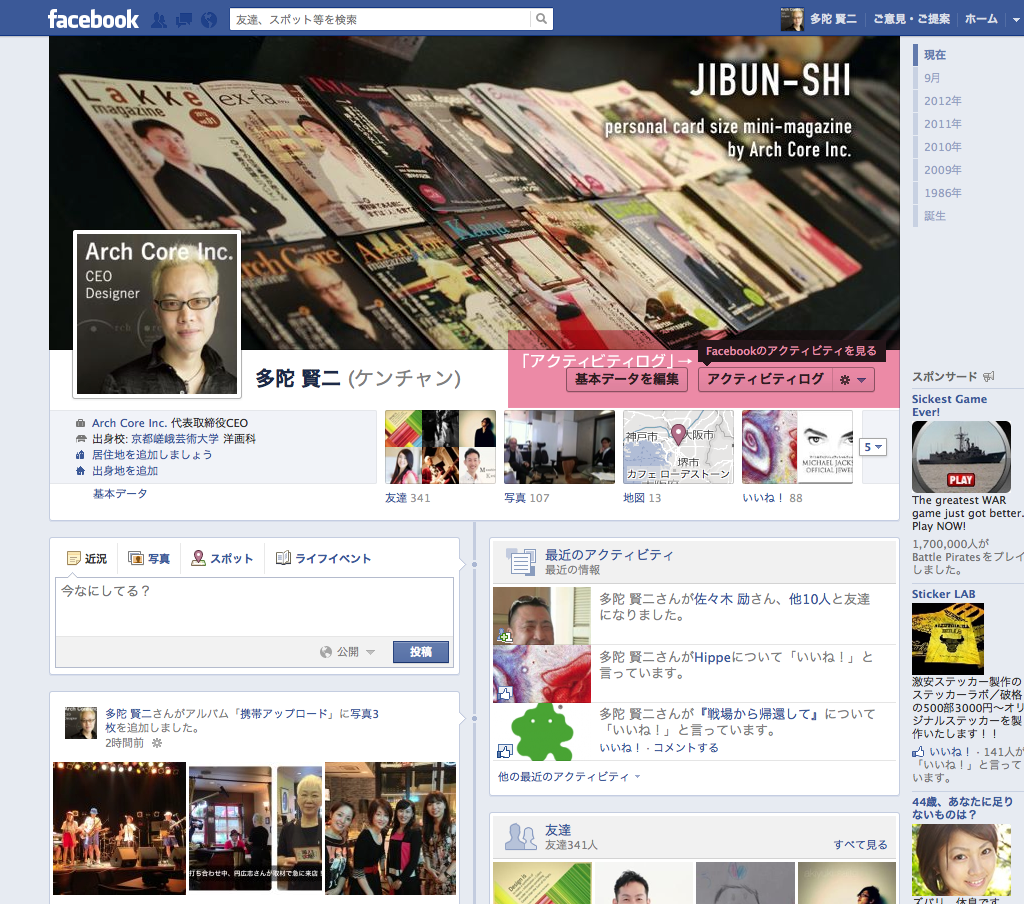Open the 公開 audience selector
1024x904 pixels.
click(348, 651)
